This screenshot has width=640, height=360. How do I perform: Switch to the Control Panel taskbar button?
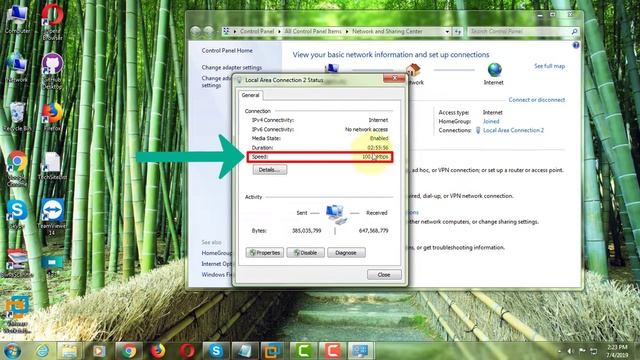(x=361, y=351)
